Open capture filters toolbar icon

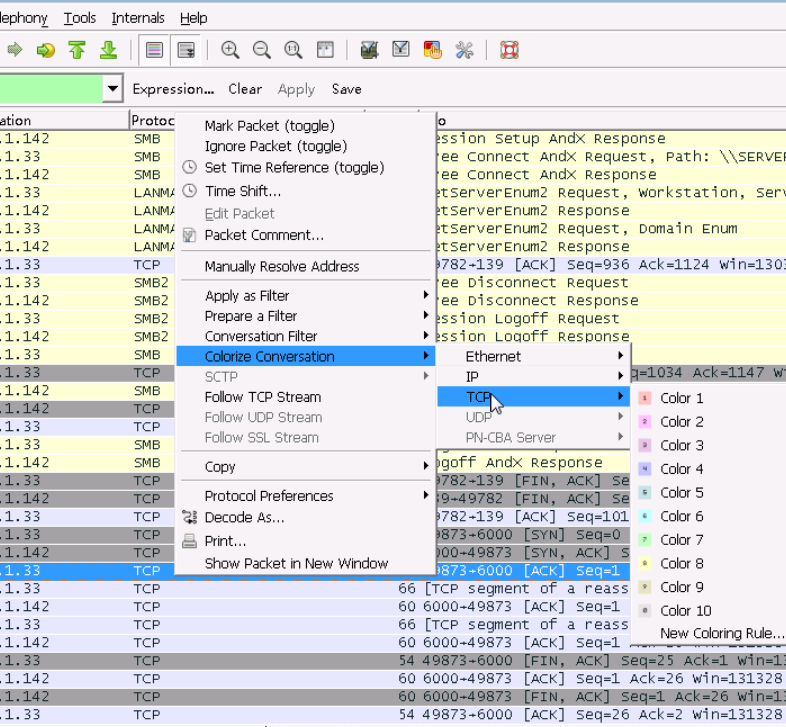click(369, 50)
